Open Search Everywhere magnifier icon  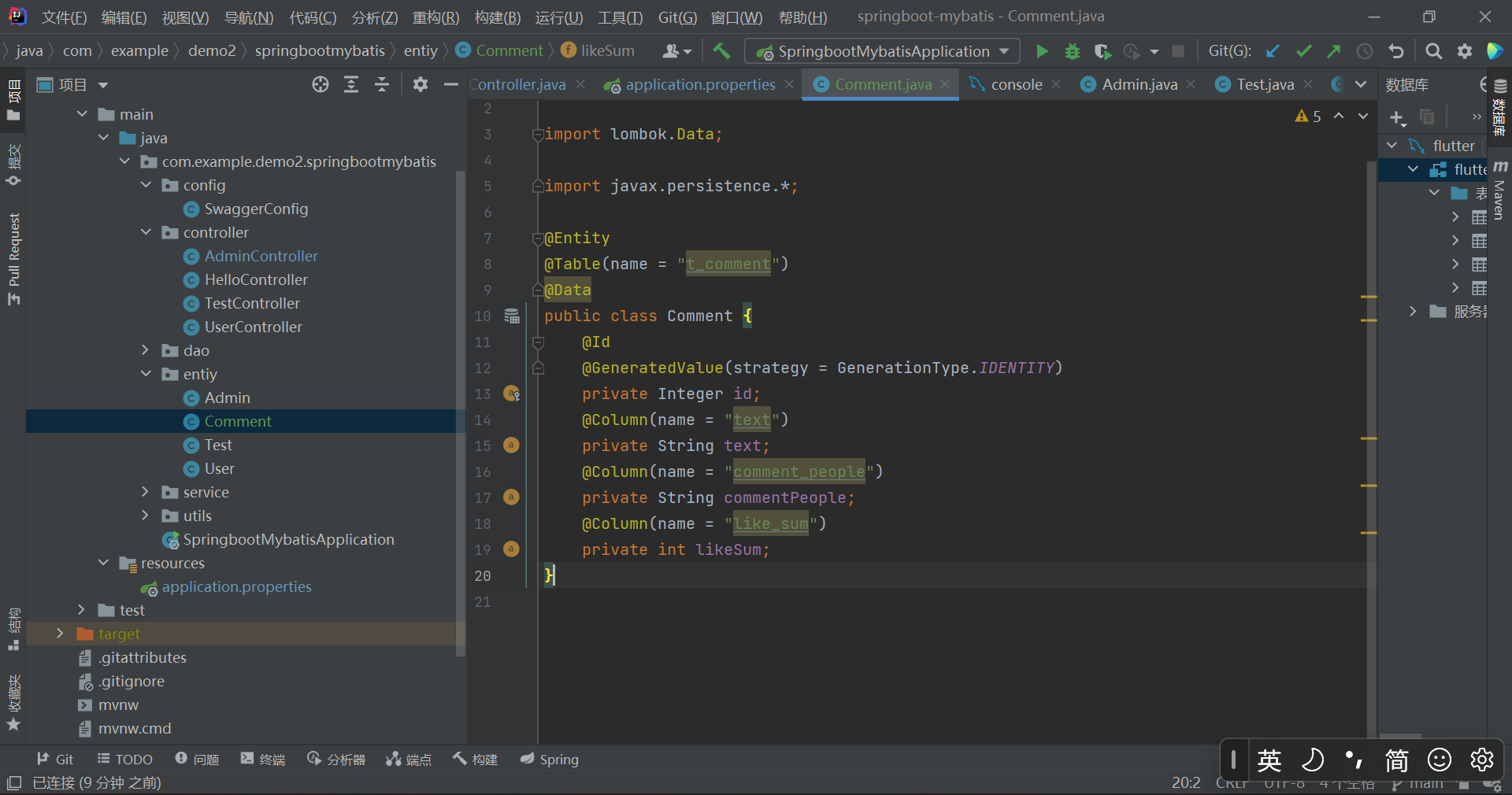(1434, 51)
